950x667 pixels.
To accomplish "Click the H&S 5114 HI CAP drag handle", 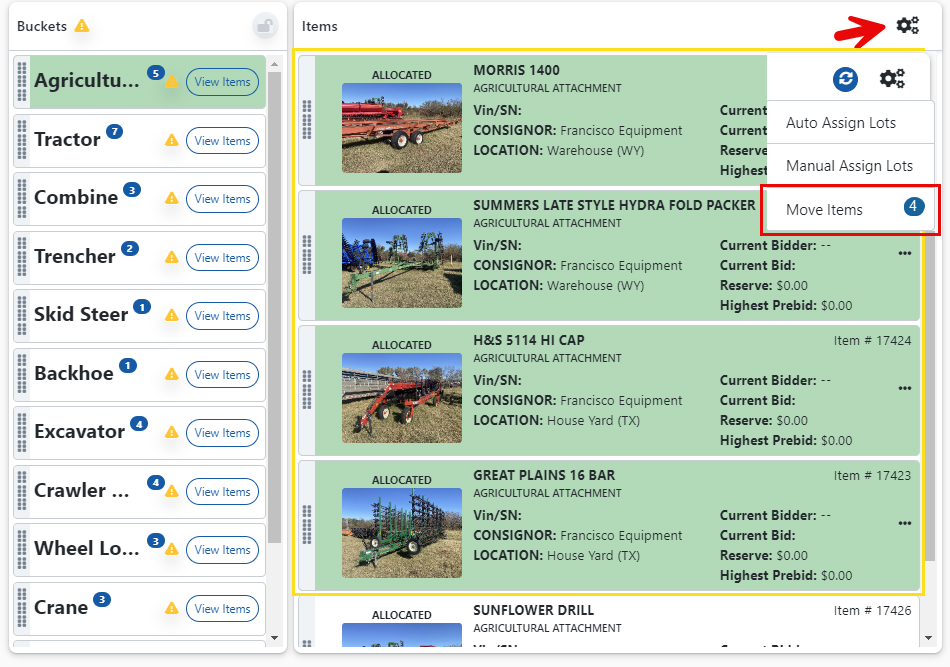I will pyautogui.click(x=307, y=390).
